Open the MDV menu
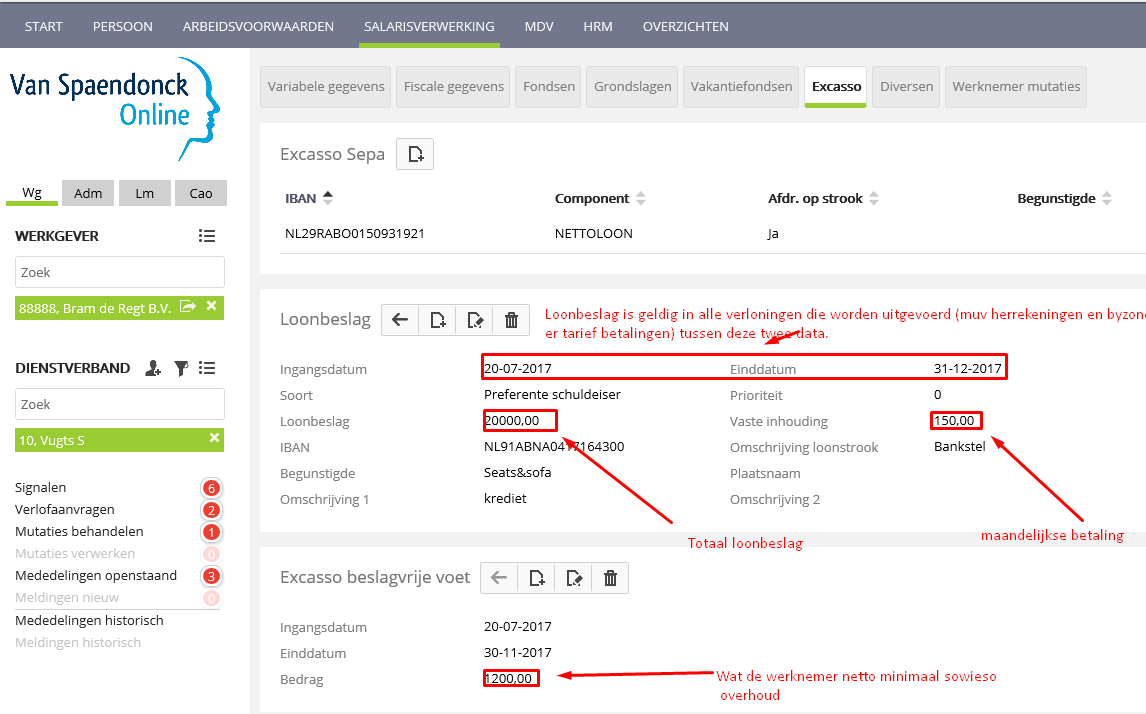This screenshot has height=714, width=1146. click(x=539, y=26)
